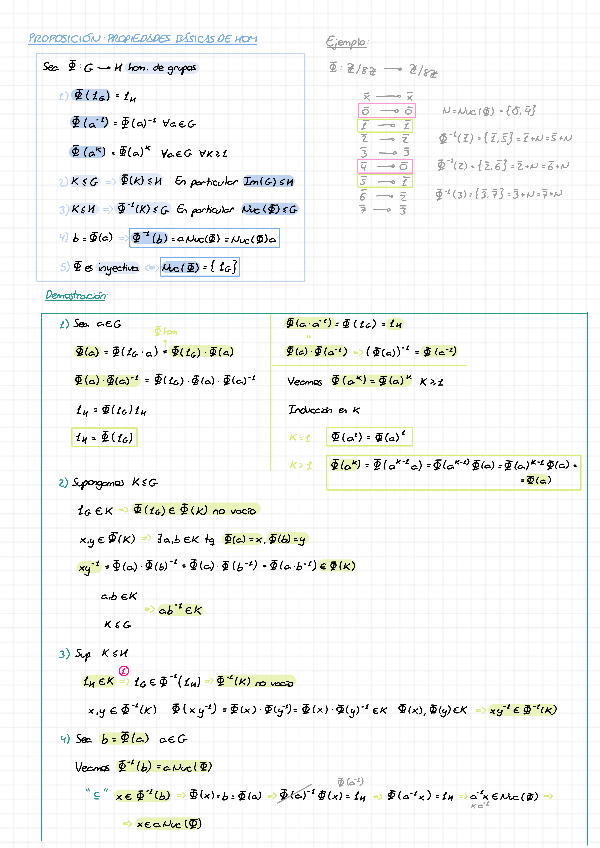This screenshot has height=848, width=600.
Task: Click the green boxed '1 → 1' mapping
Action: tap(385, 125)
